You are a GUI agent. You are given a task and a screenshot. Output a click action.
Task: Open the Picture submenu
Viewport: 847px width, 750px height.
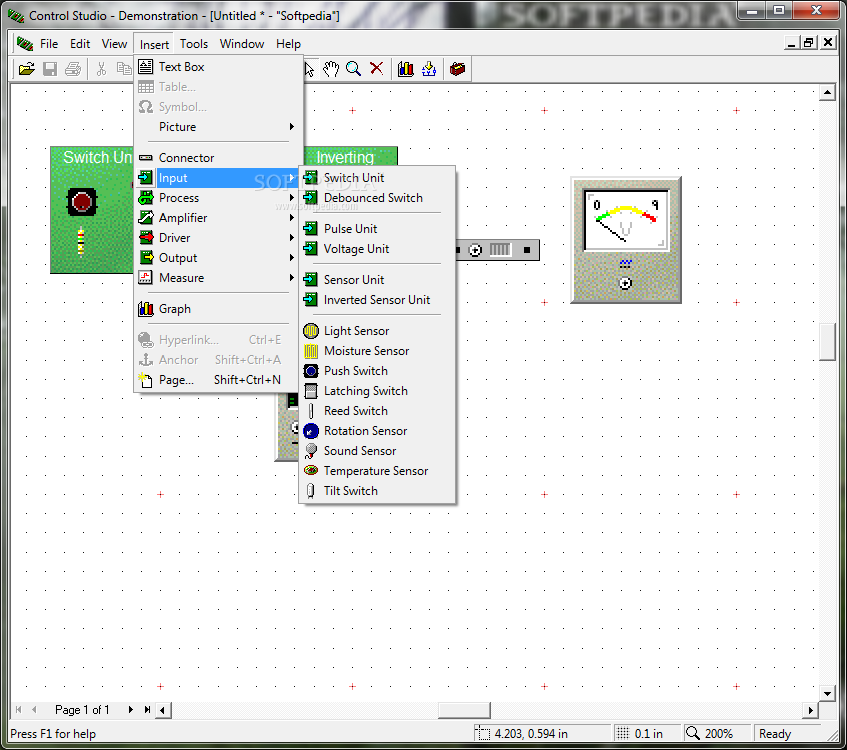218,127
